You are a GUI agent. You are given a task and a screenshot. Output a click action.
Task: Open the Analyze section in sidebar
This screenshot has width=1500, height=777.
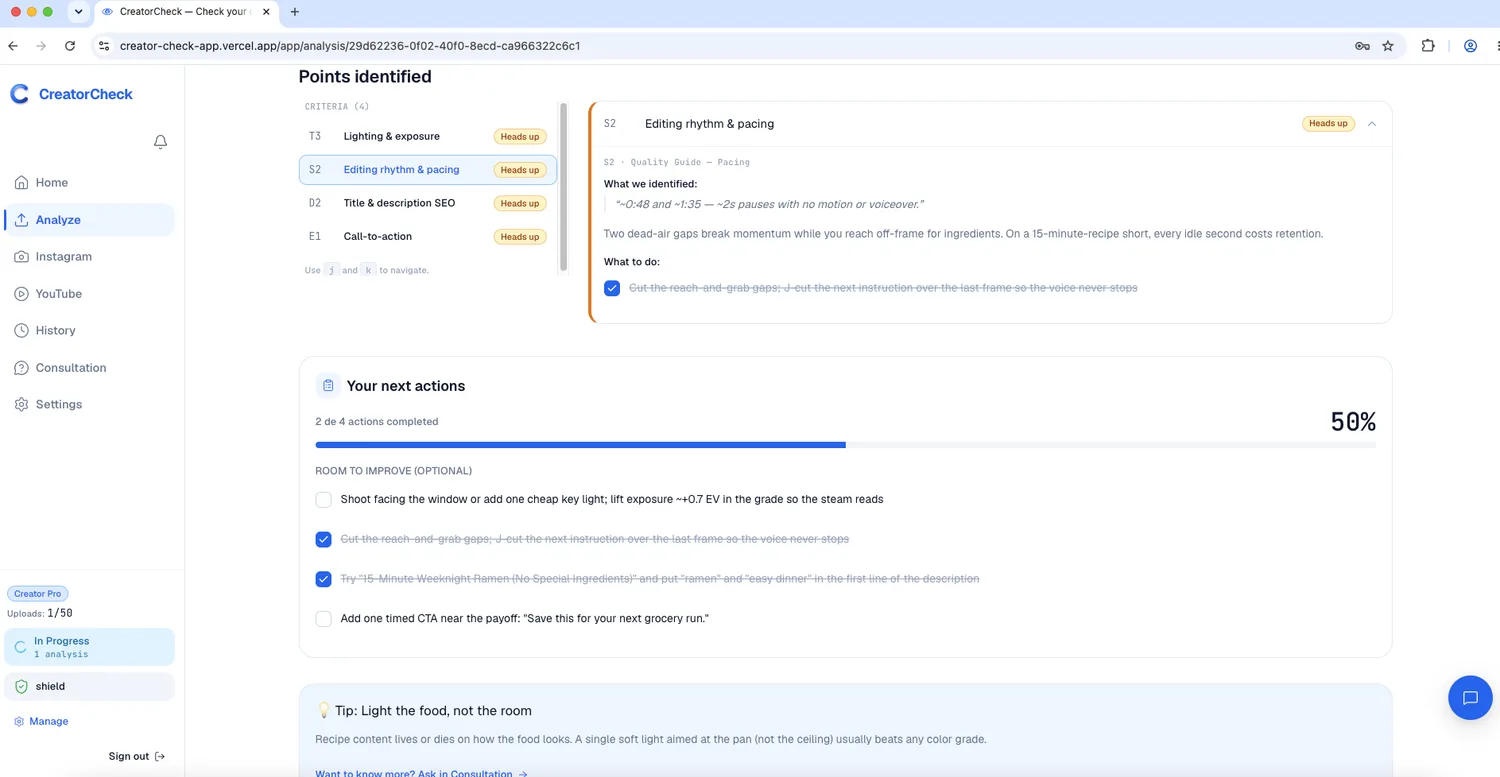tap(89, 220)
